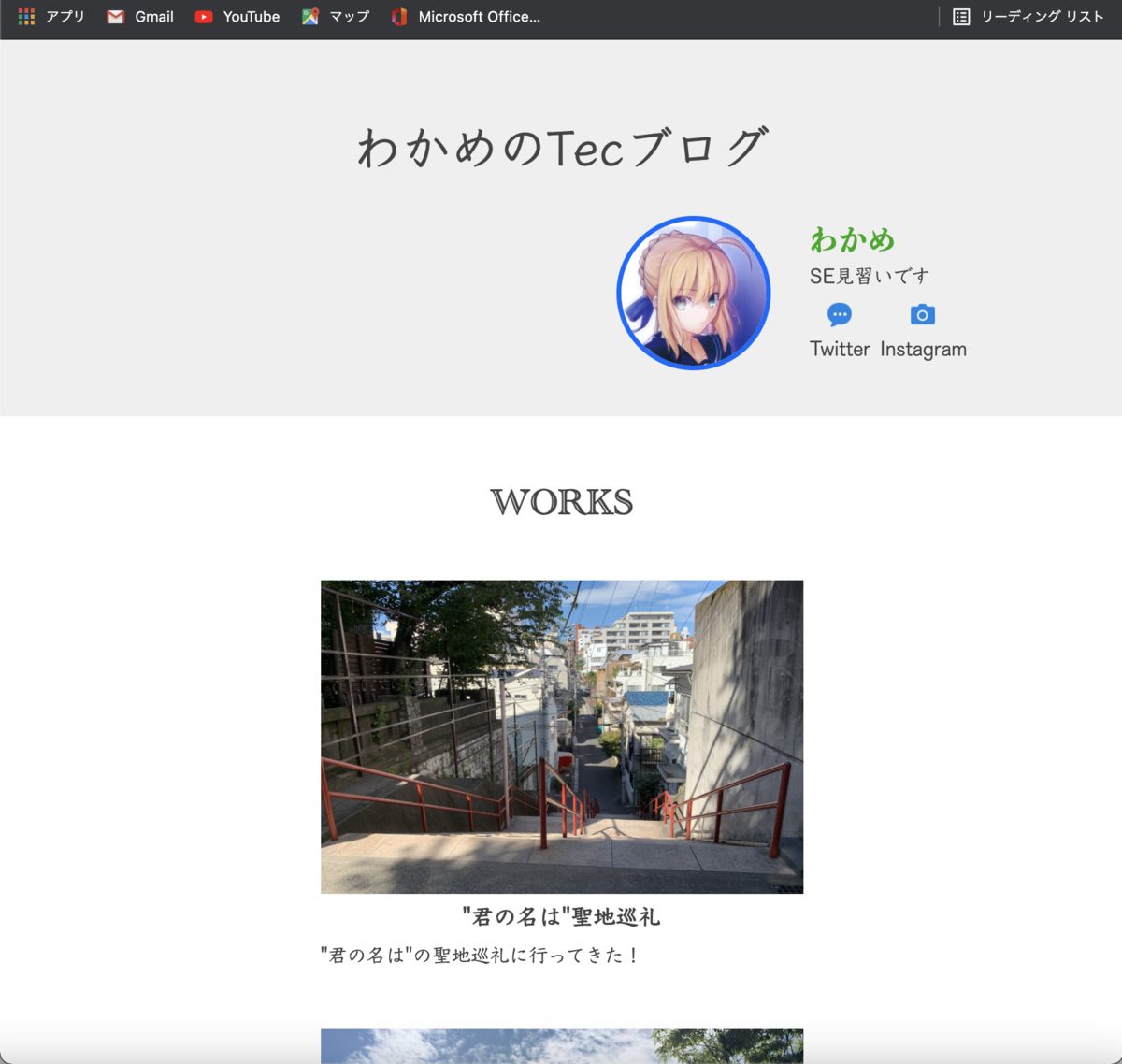Screen dimensions: 1122x1064
Task: Click the Google Maps icon in bookmarks
Action: point(310,17)
